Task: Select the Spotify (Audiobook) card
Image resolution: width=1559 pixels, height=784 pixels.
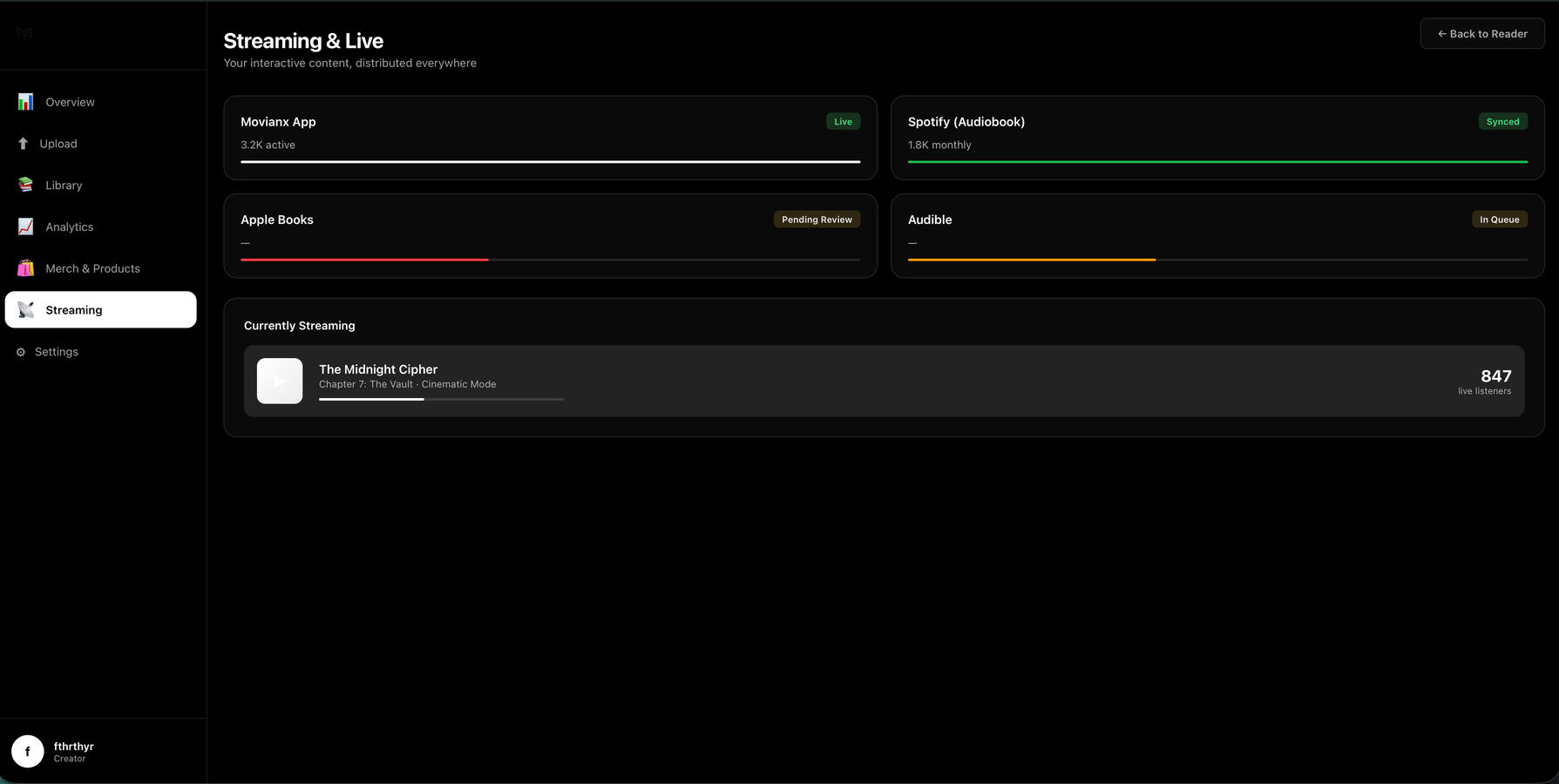Action: [x=1217, y=138]
